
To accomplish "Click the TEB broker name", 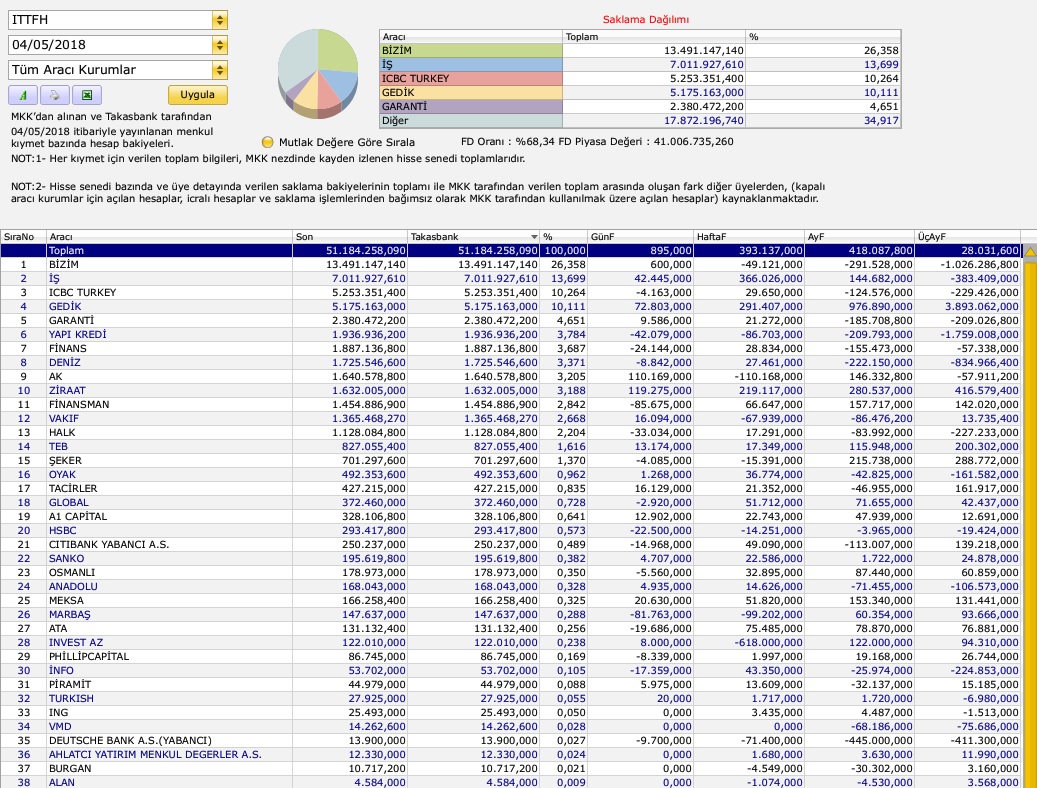I will click(58, 447).
